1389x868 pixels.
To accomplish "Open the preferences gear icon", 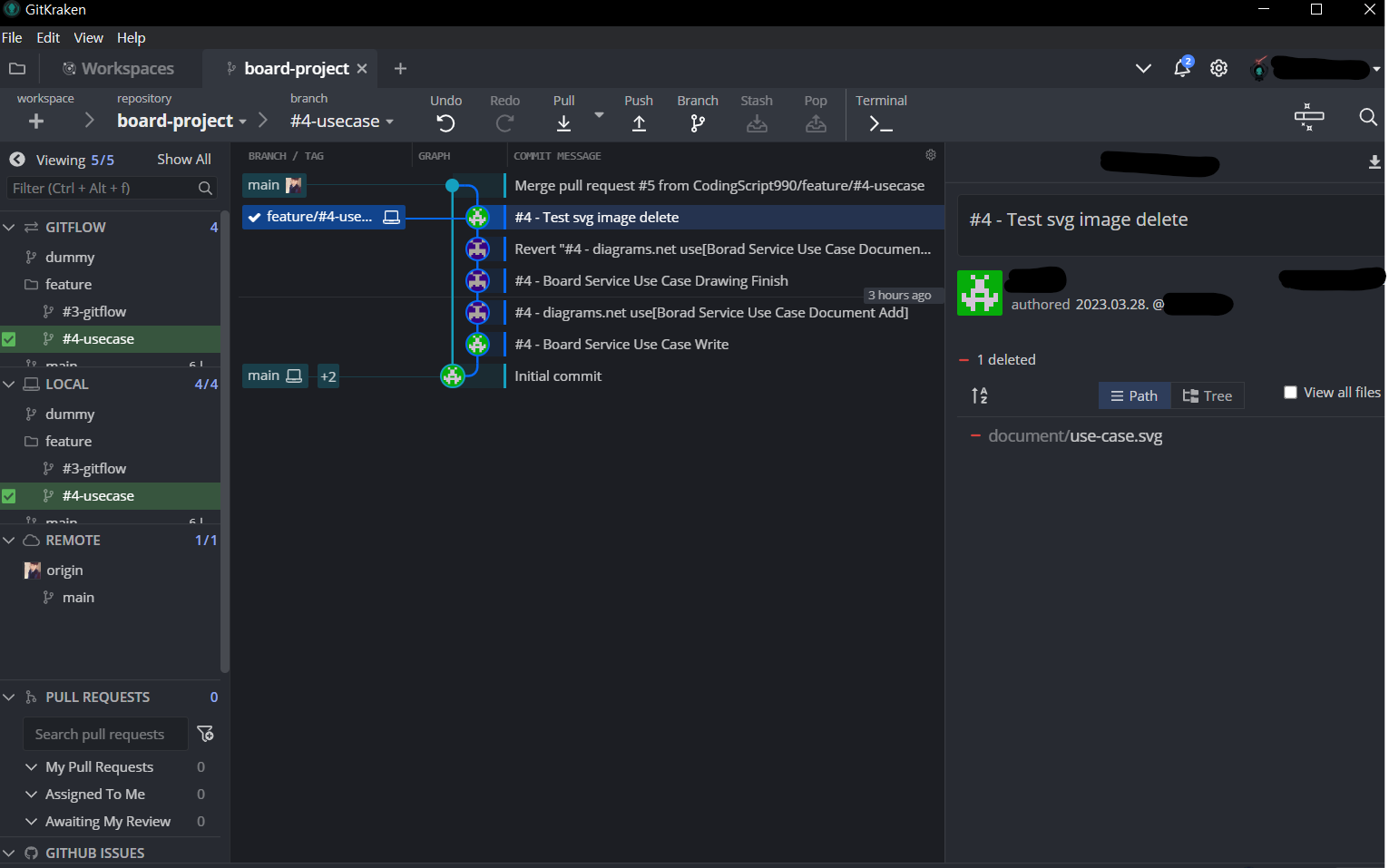I will tap(1218, 68).
